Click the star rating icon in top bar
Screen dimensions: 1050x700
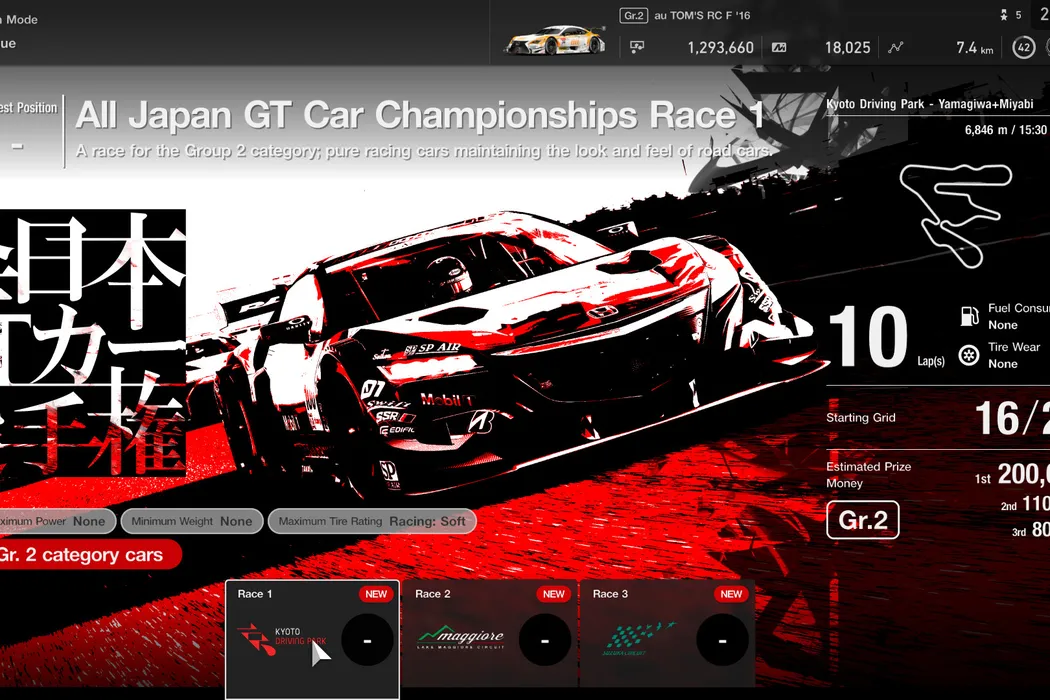tap(1001, 15)
